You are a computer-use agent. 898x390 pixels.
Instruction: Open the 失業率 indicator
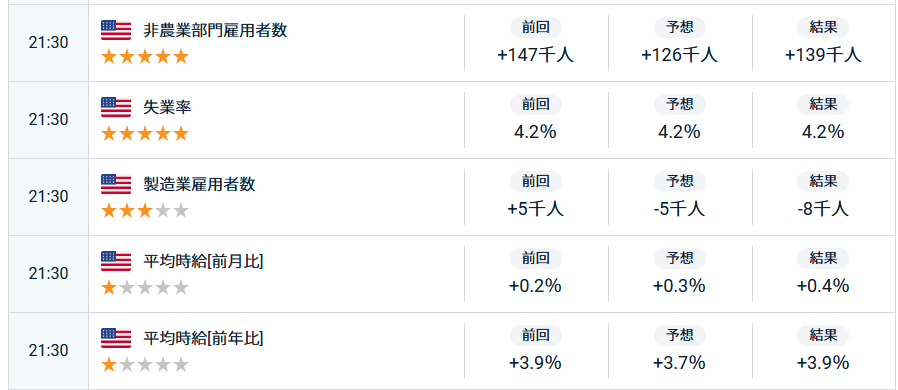pos(167,107)
